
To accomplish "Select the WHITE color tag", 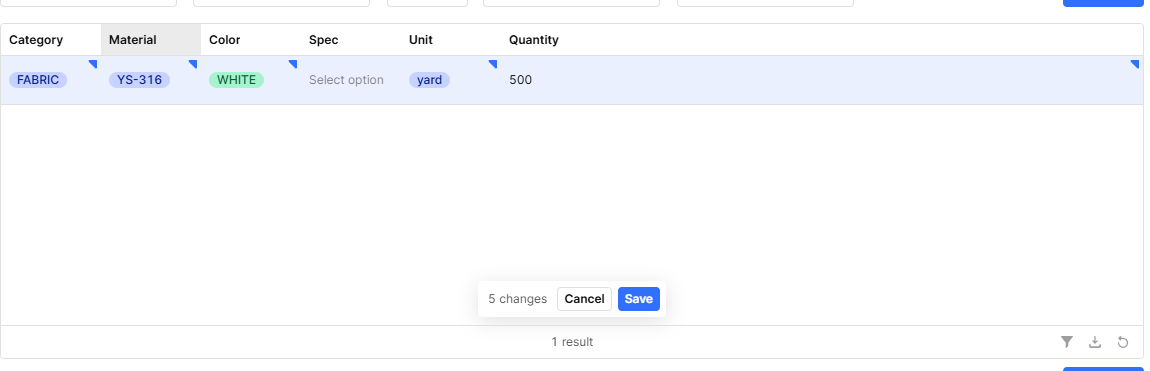I will click(236, 80).
